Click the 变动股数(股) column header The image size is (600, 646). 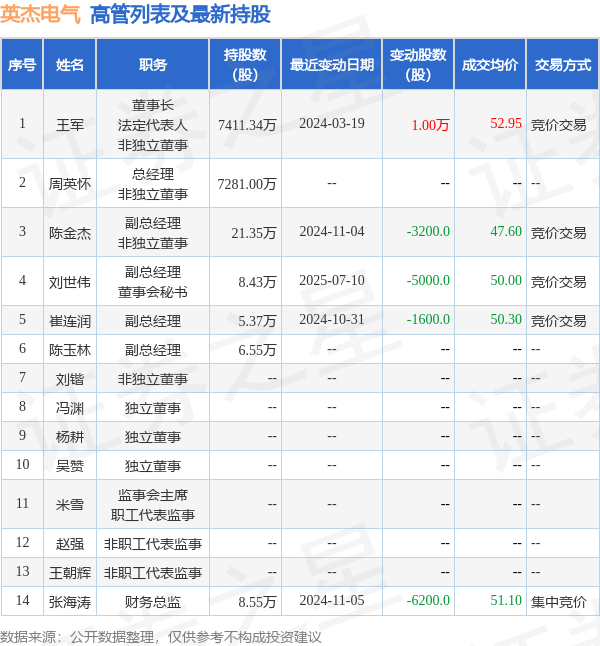pyautogui.click(x=418, y=65)
